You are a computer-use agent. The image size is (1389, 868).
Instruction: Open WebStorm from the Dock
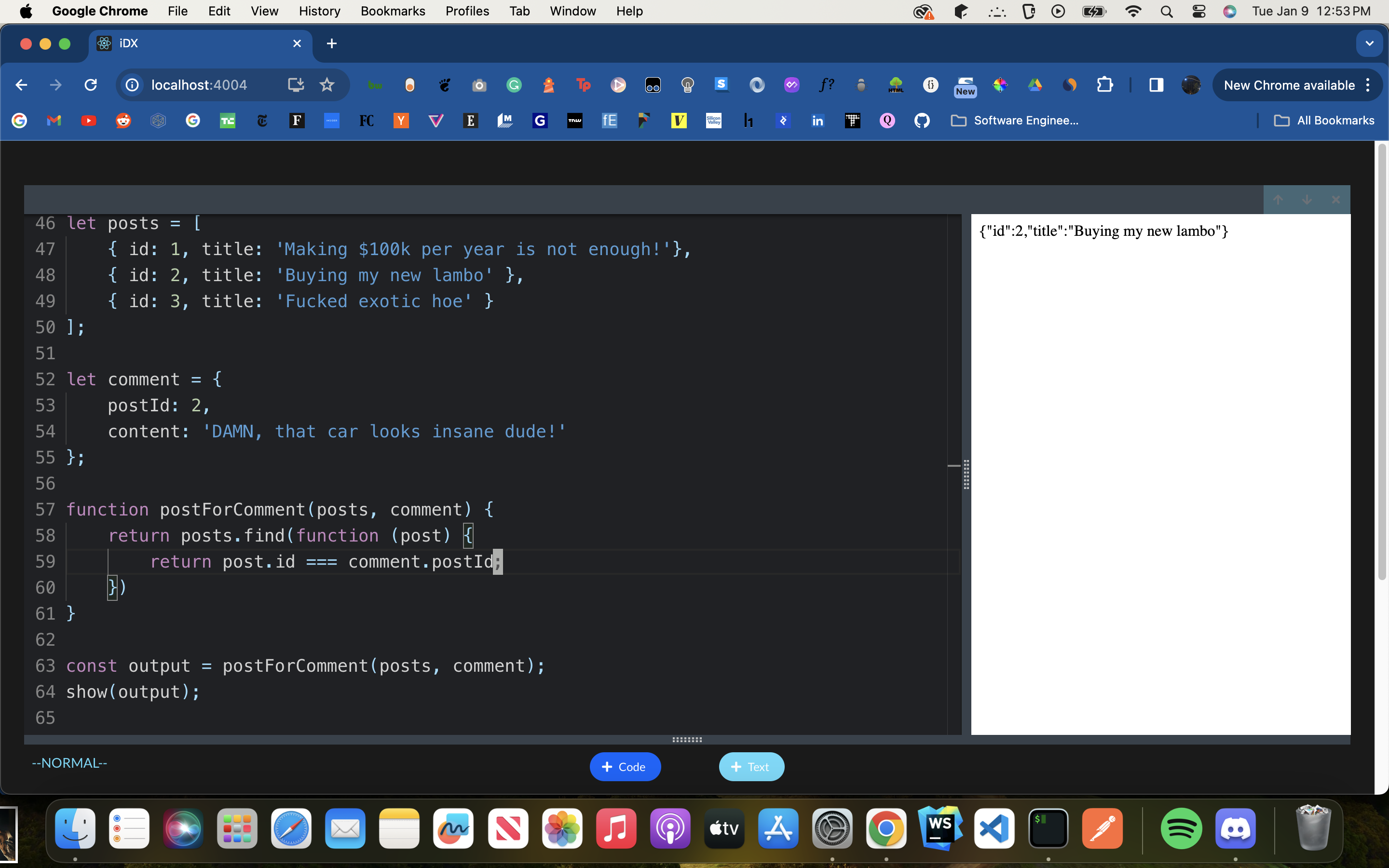(x=940, y=828)
